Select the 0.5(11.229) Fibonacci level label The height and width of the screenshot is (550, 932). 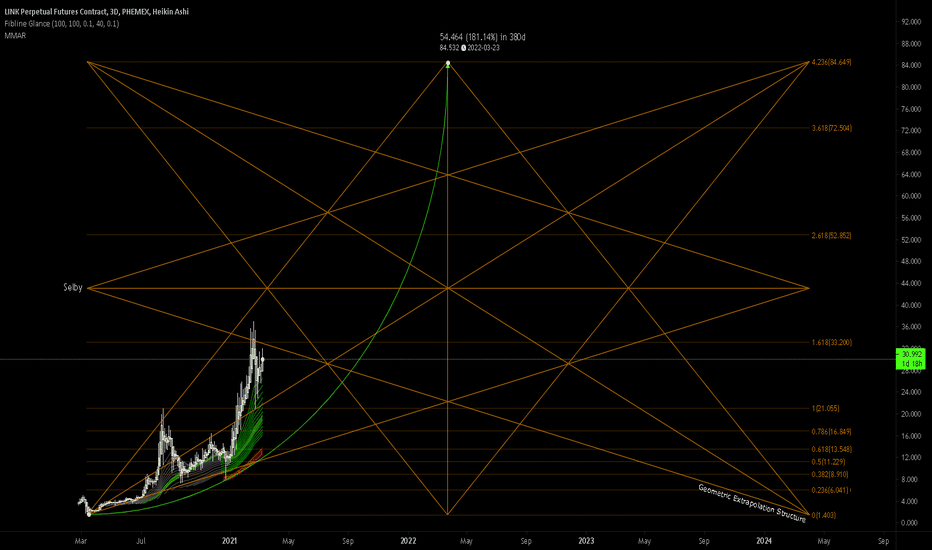(x=829, y=462)
